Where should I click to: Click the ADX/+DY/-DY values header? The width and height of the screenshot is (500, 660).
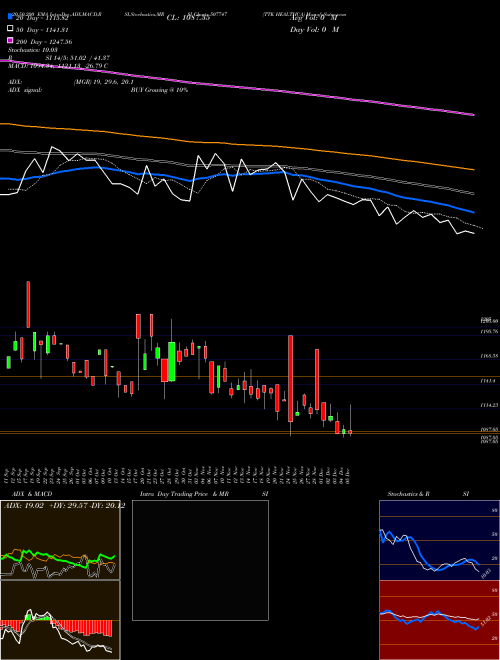tap(64, 506)
